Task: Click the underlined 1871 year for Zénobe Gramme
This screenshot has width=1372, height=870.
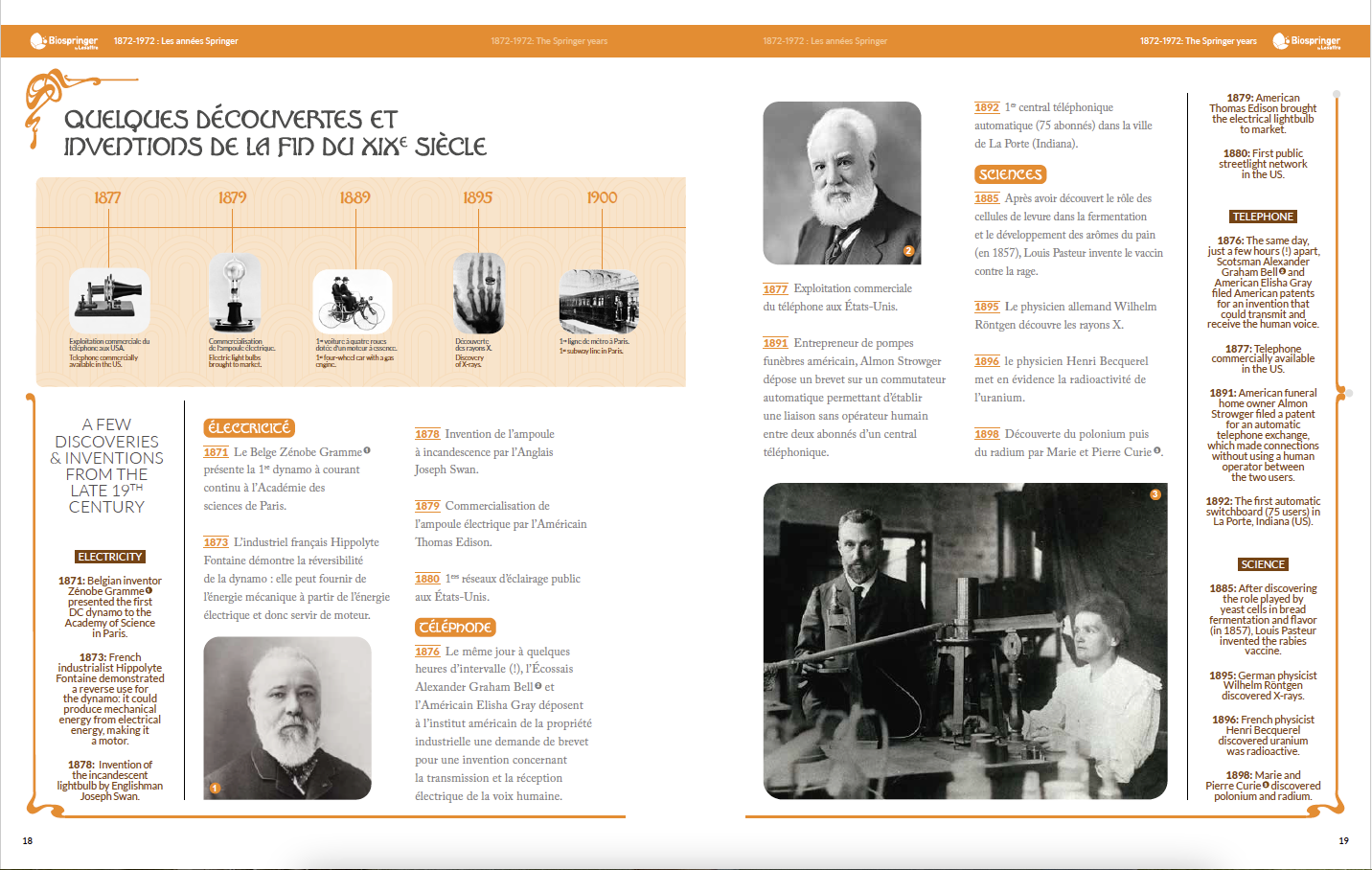Action: tap(216, 452)
